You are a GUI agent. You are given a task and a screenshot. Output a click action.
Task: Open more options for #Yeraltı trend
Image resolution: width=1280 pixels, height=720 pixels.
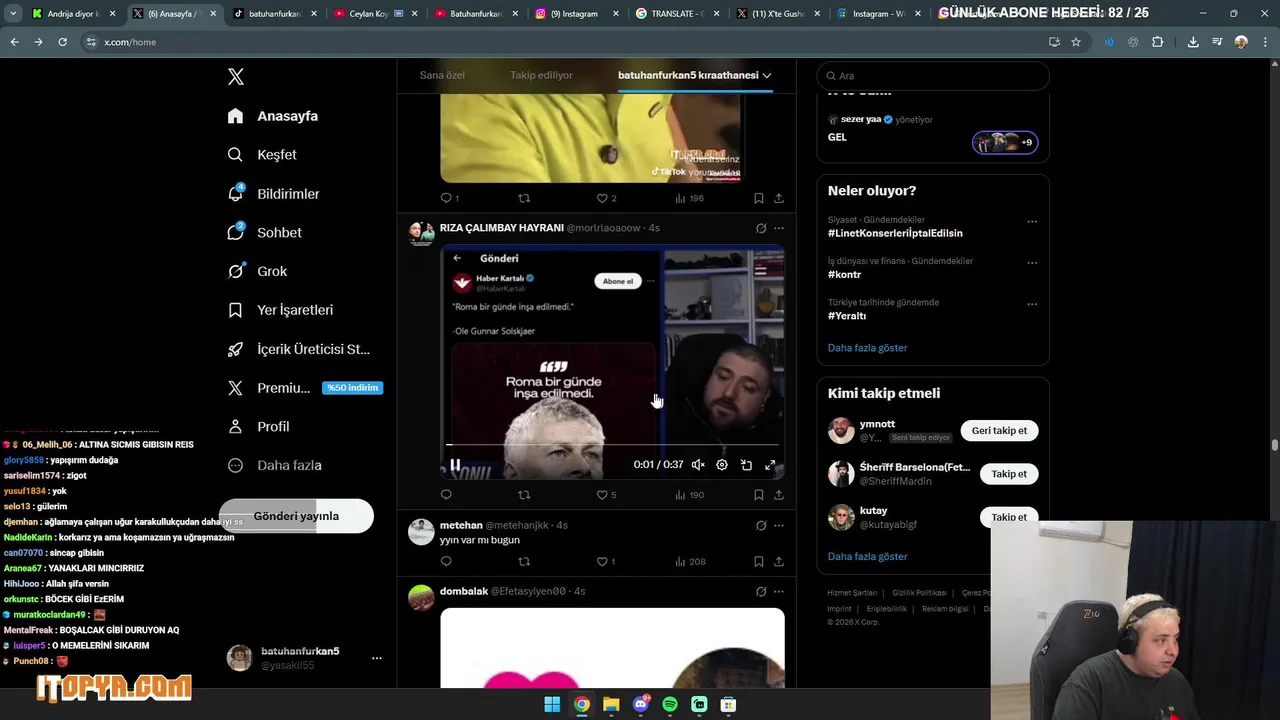pos(1032,304)
